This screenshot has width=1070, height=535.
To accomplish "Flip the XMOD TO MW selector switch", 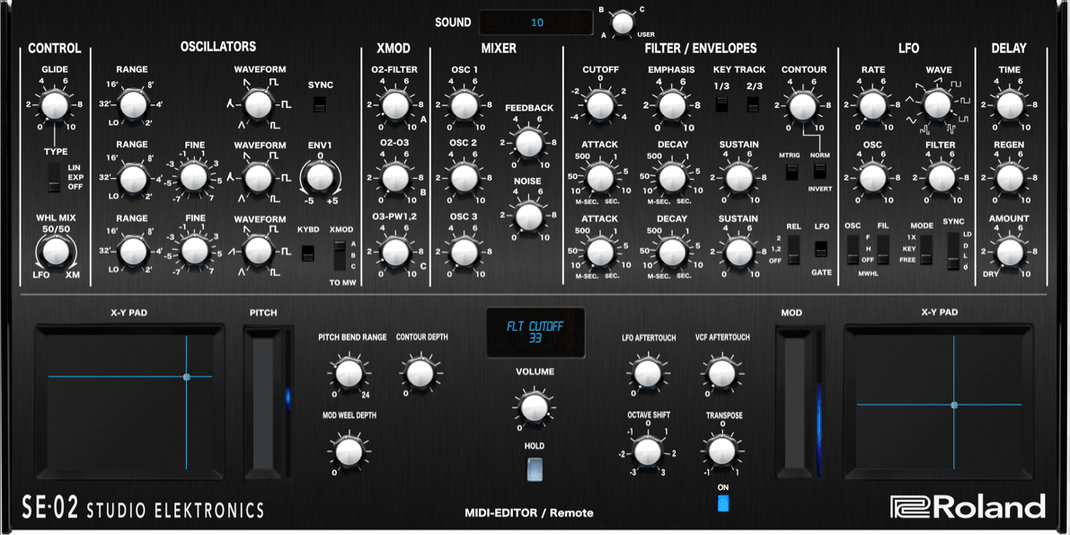I will point(340,255).
